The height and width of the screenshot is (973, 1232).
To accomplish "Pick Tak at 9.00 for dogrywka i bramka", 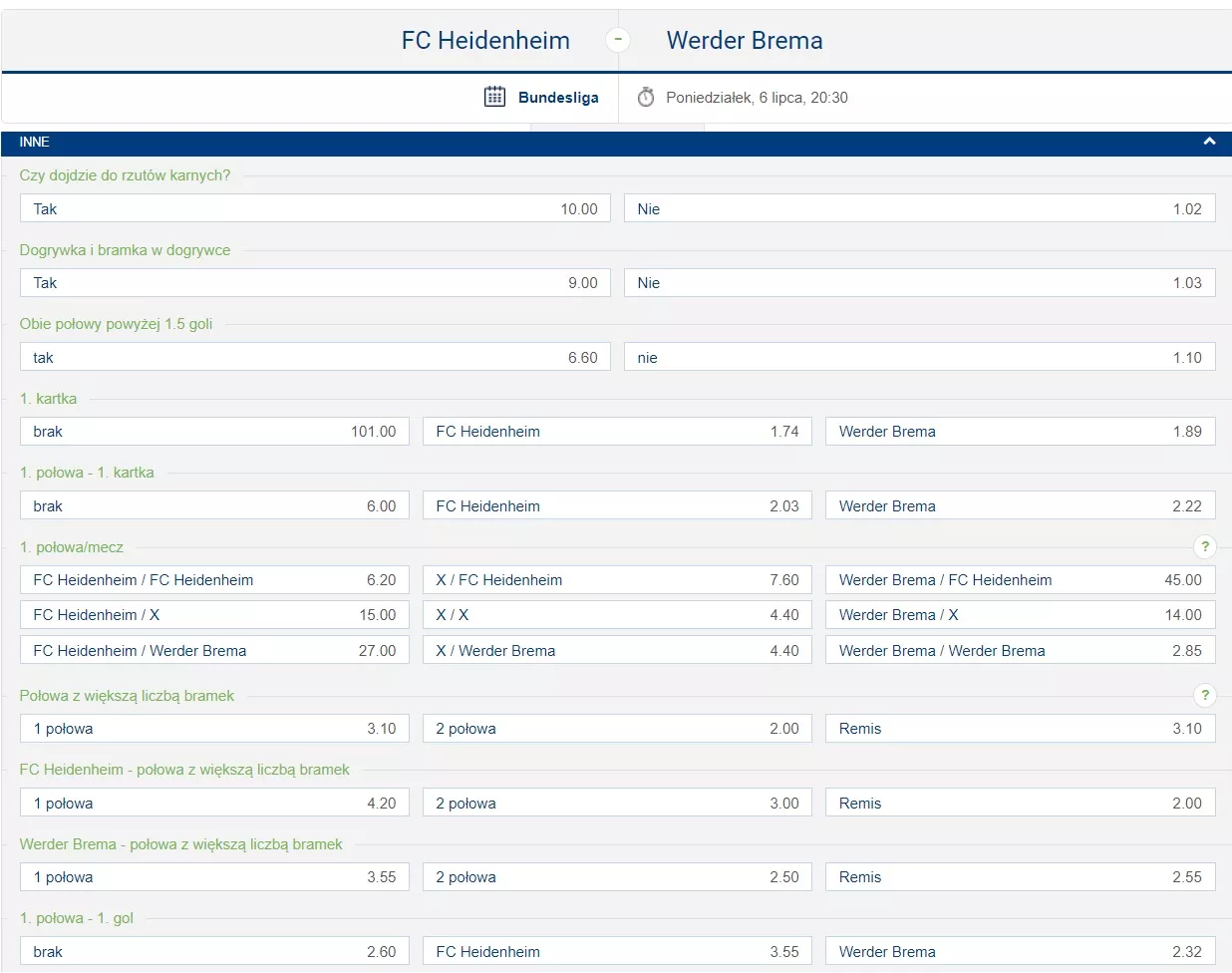I will click(x=315, y=282).
